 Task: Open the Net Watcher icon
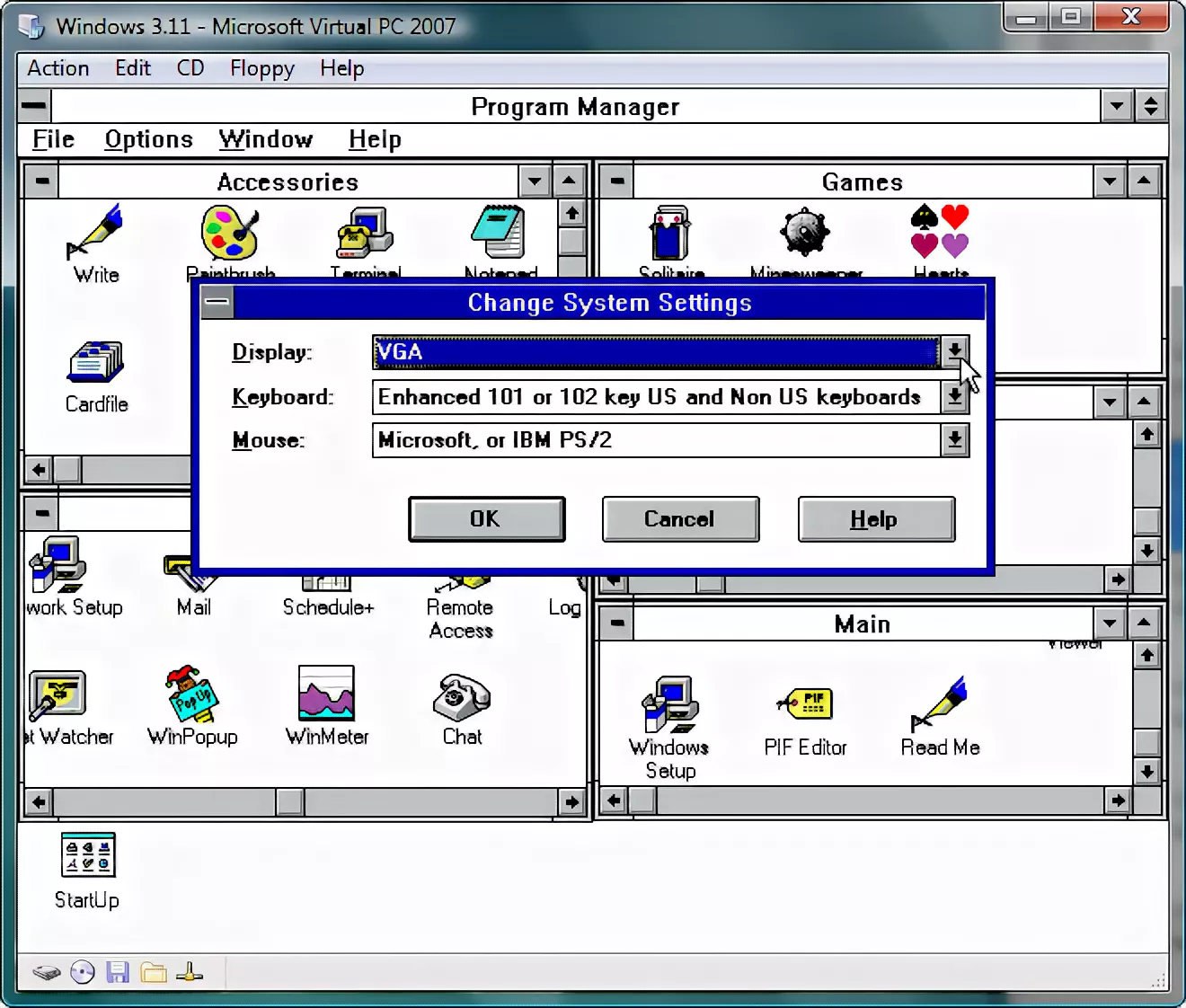[x=58, y=694]
